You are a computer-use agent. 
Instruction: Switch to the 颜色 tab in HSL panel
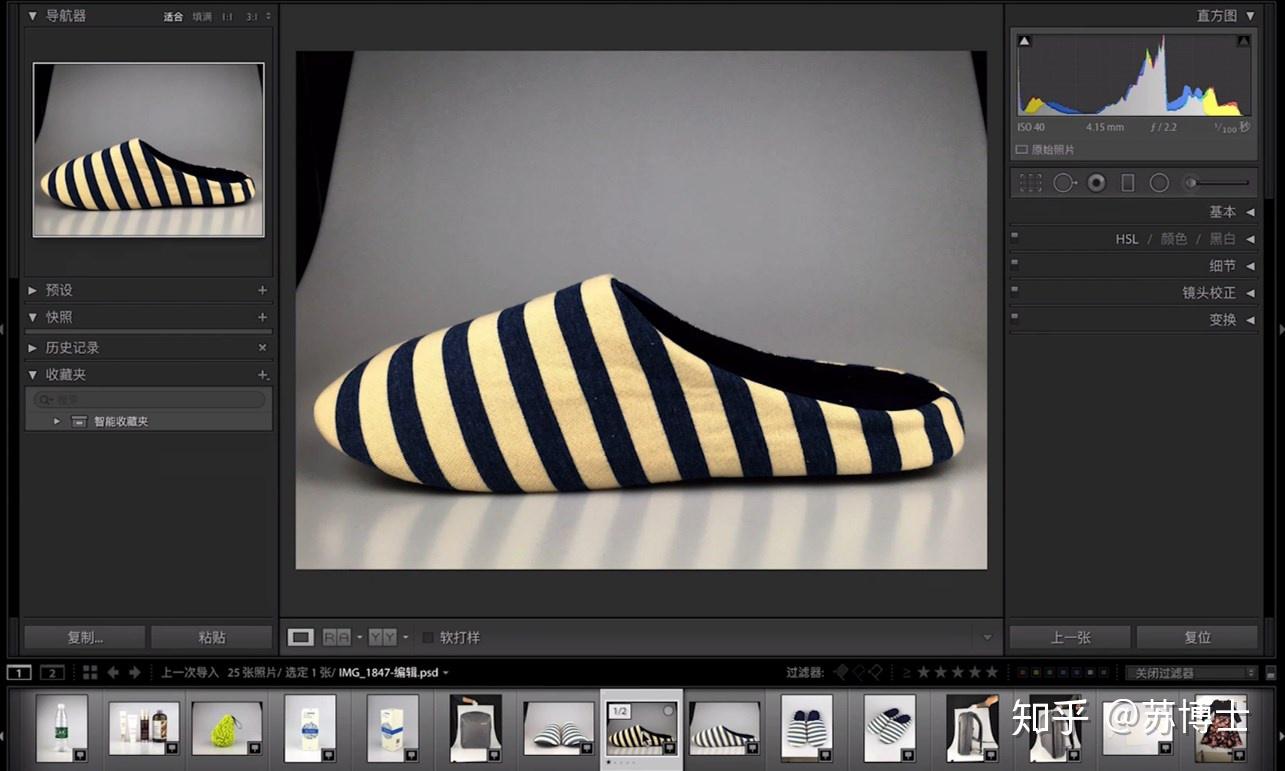point(1174,239)
